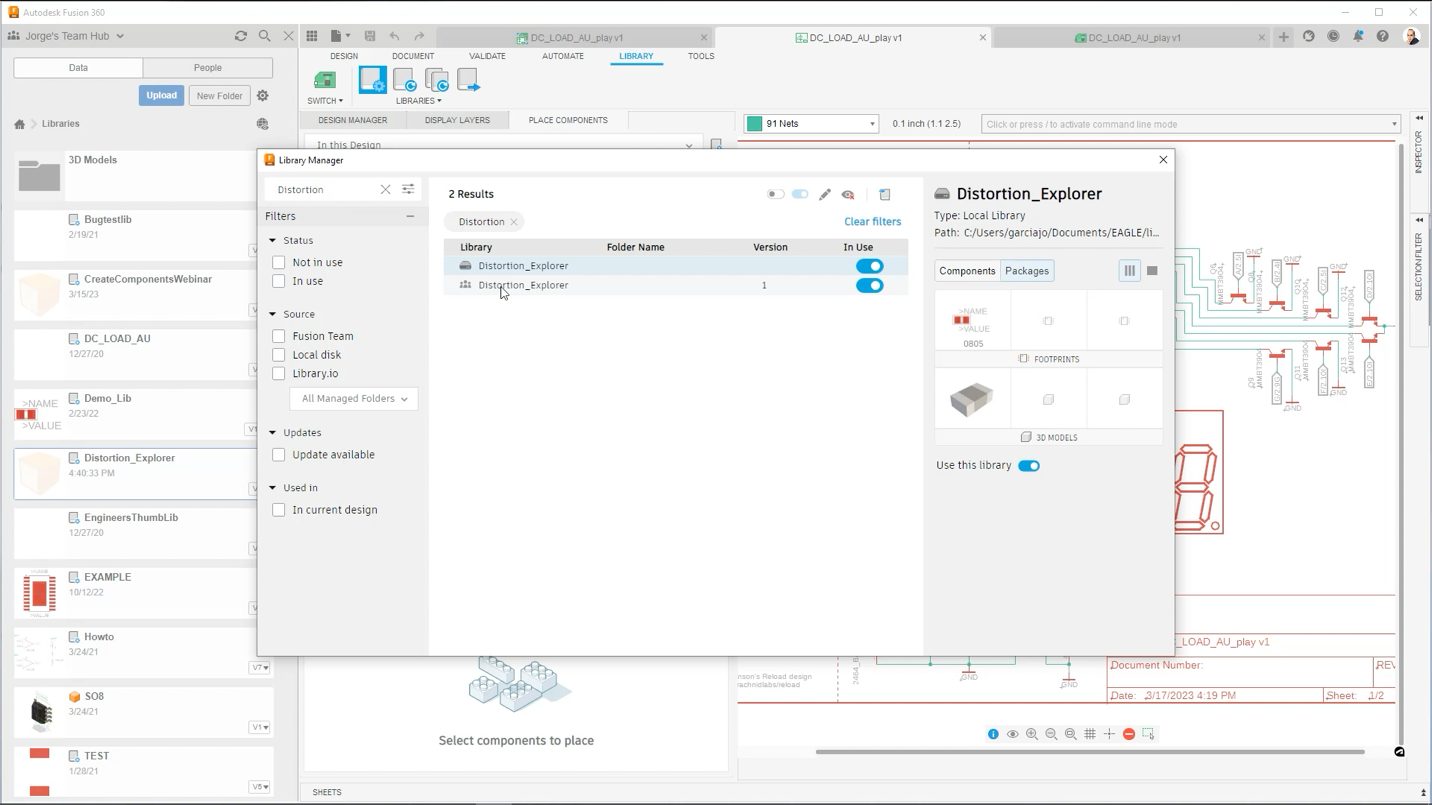
Task: Check the 'Not in use' status filter
Action: click(x=278, y=262)
